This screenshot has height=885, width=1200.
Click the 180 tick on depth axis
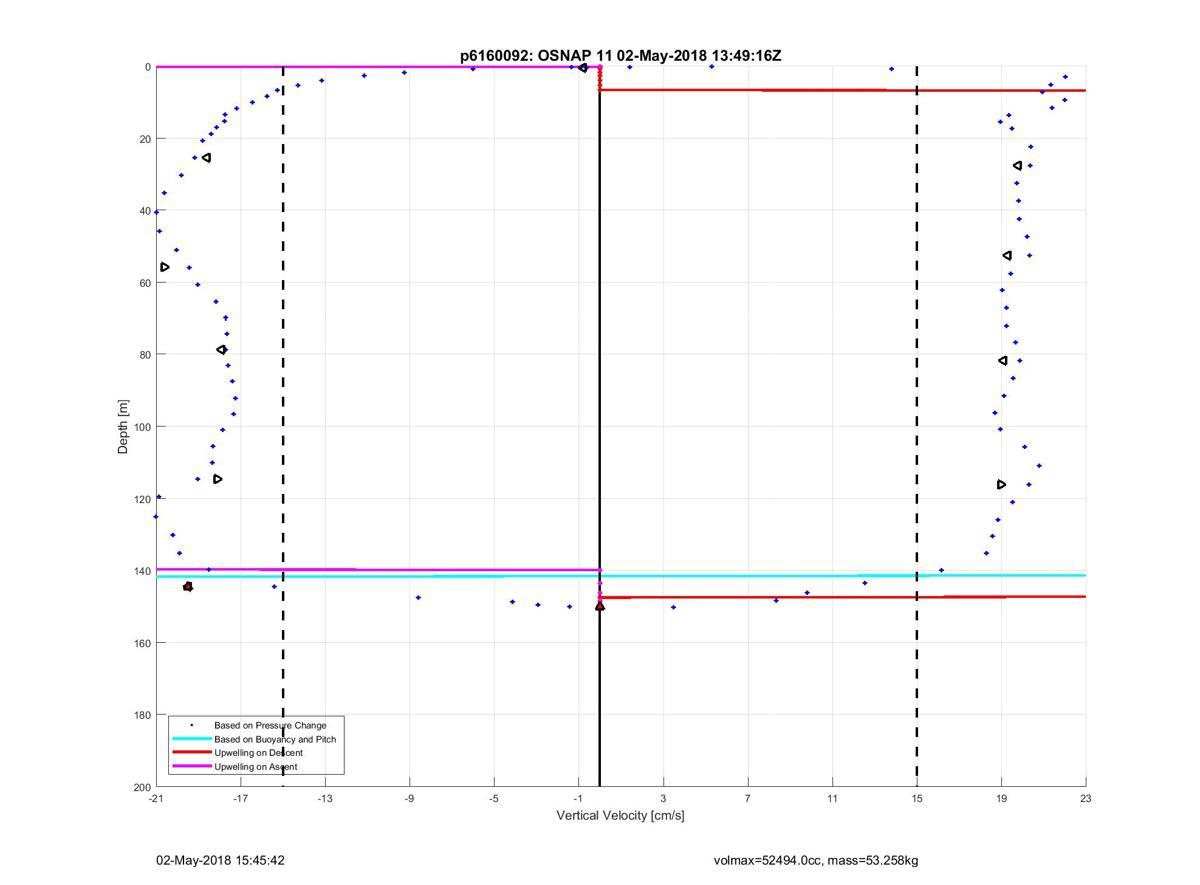pyautogui.click(x=142, y=715)
